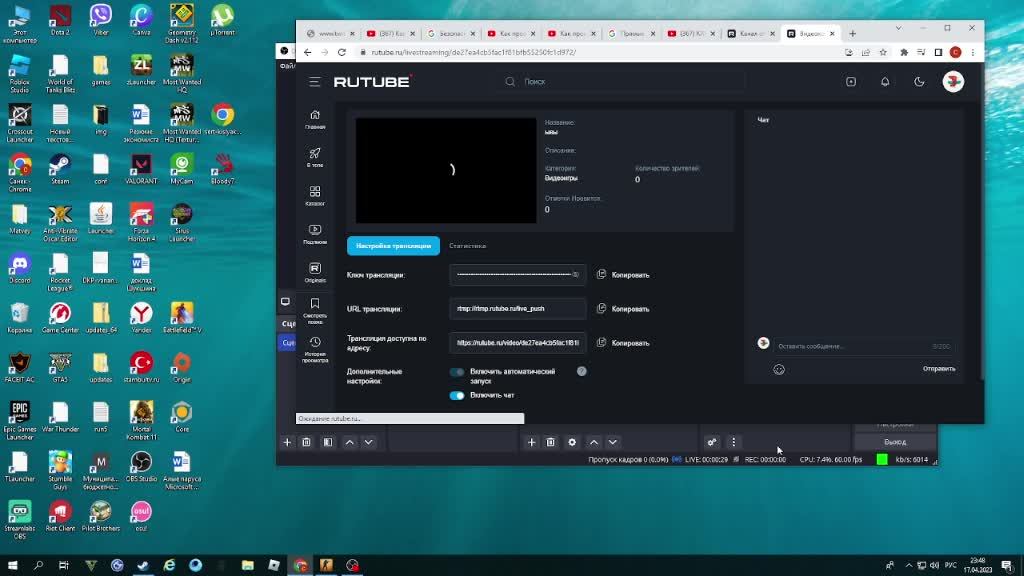Toggle the Включить чат switch

point(457,396)
